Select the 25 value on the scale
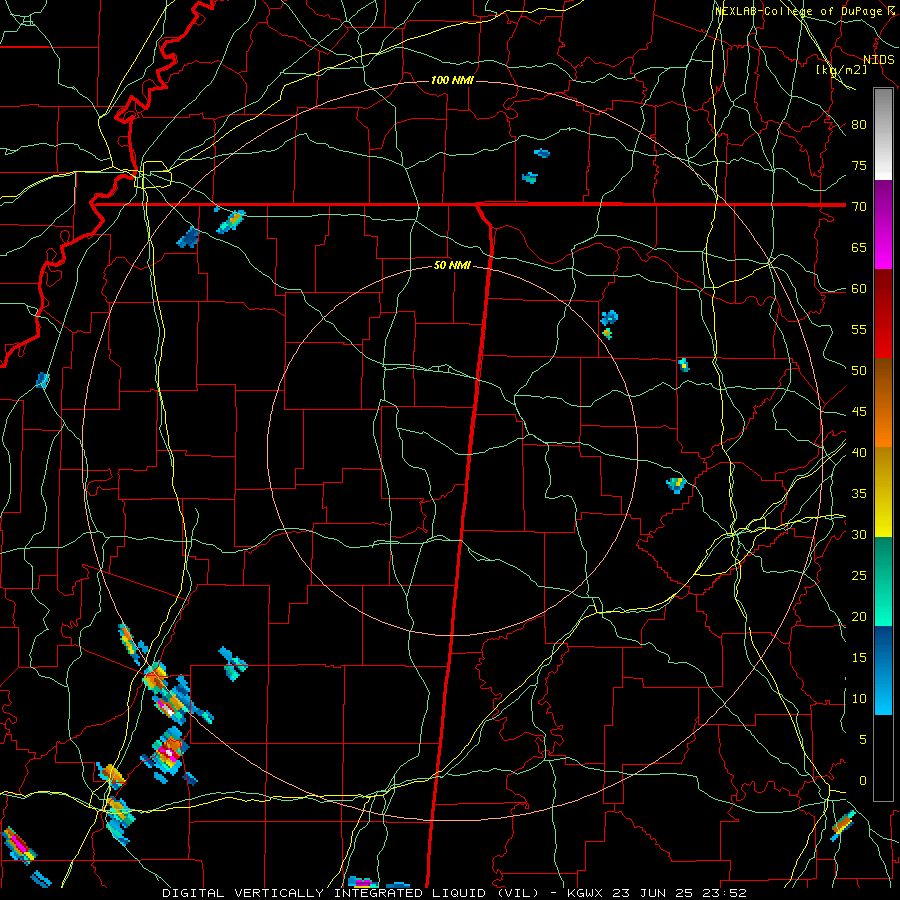 [x=859, y=576]
